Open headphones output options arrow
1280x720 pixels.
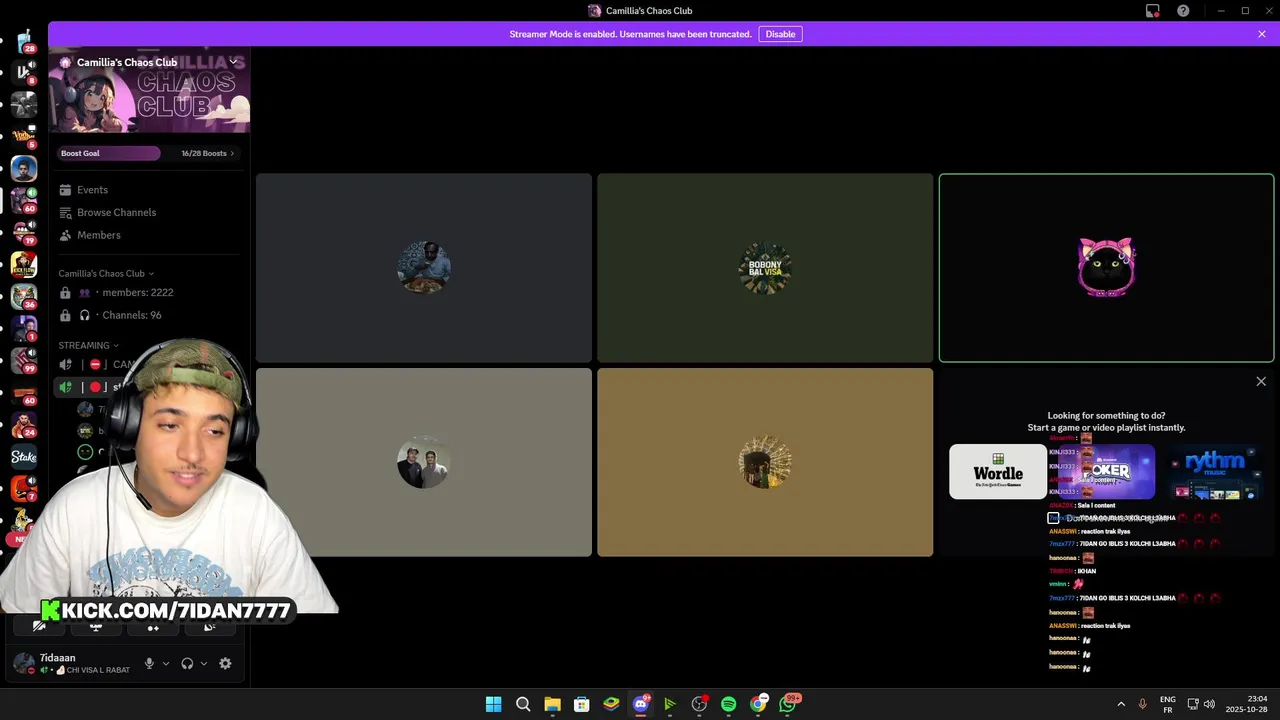point(204,663)
